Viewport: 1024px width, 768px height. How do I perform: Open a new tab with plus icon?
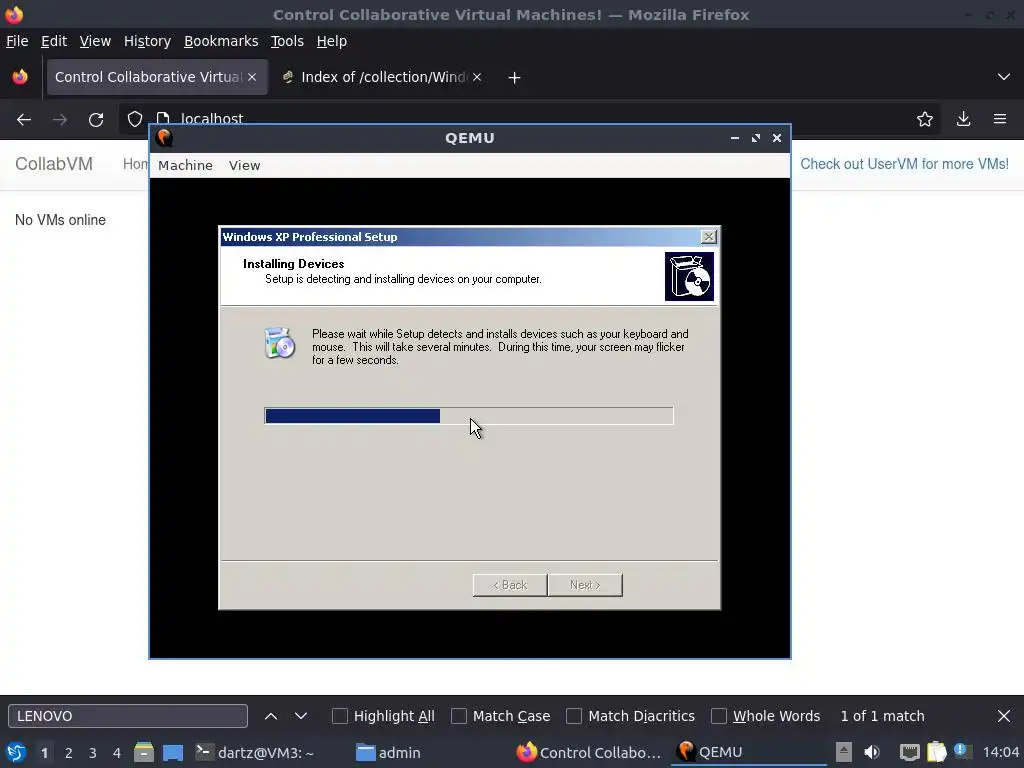coord(514,78)
